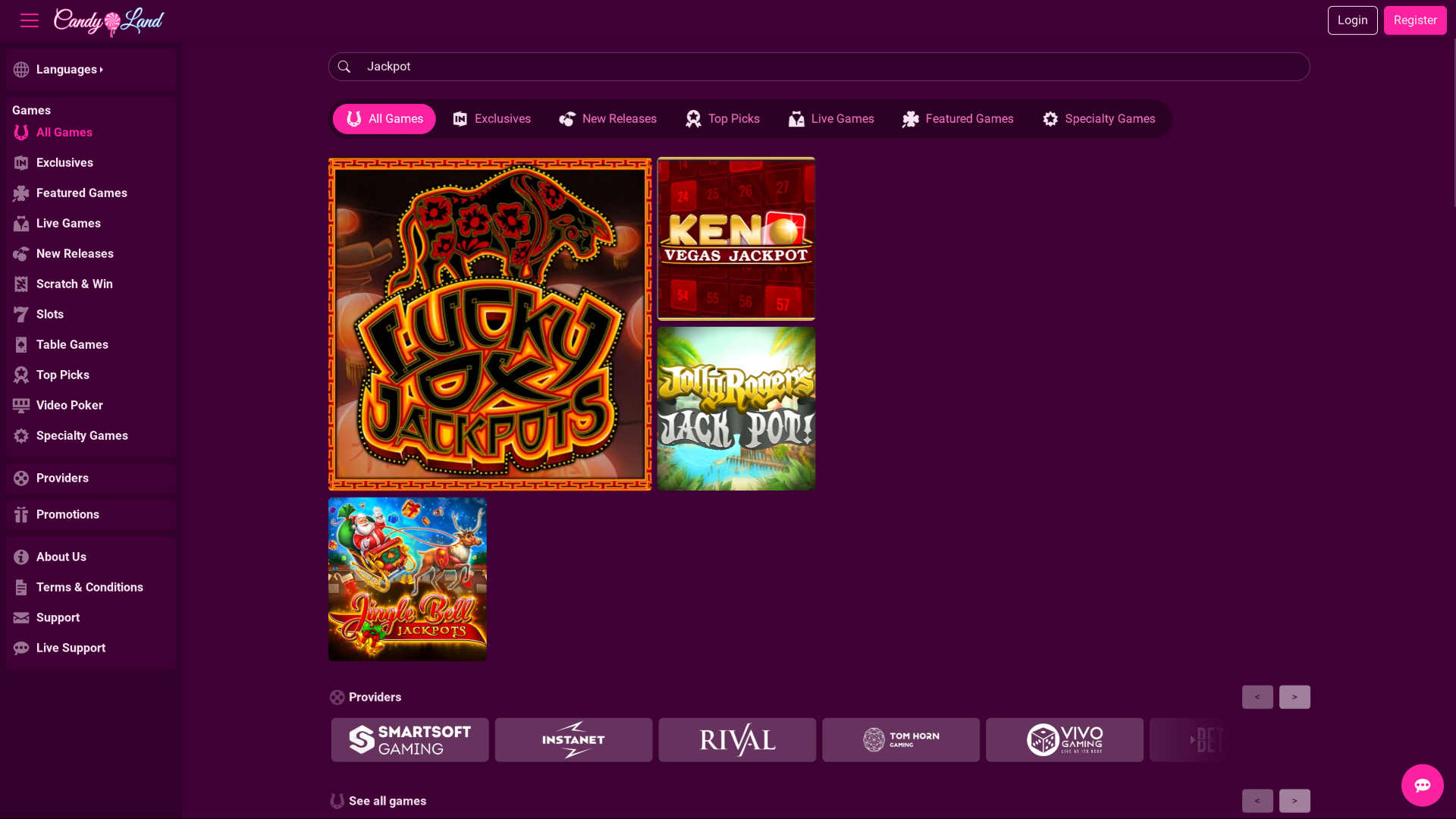1456x819 pixels.
Task: Open Video Poker section
Action: coord(69,405)
